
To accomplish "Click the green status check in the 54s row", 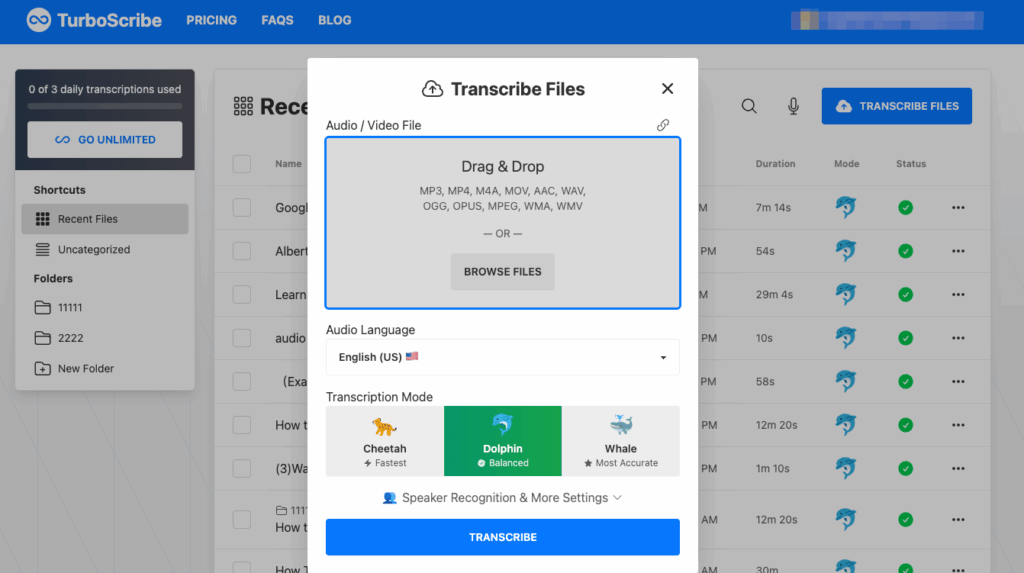I will tap(905, 251).
